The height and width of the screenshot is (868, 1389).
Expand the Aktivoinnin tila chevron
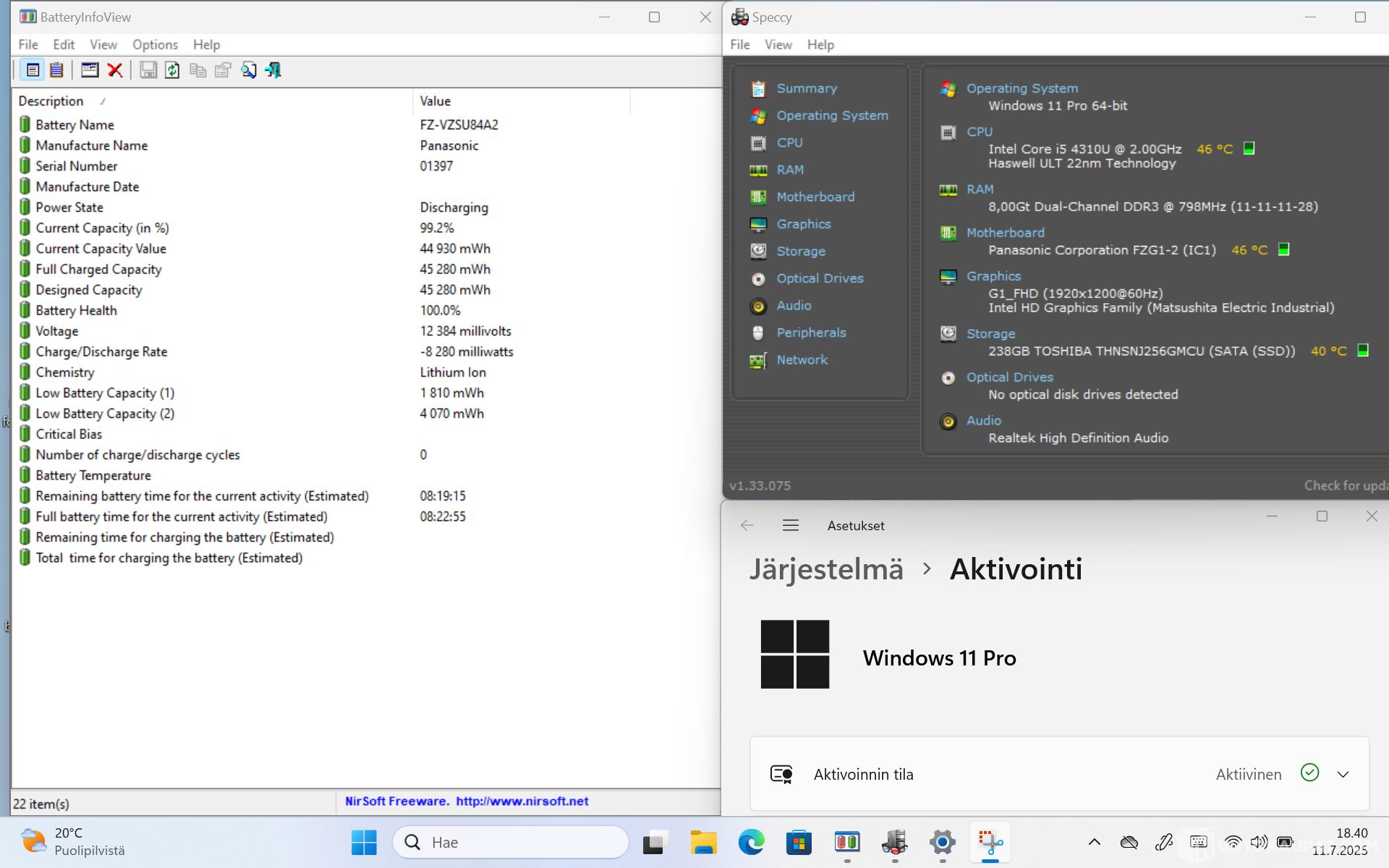tap(1343, 774)
